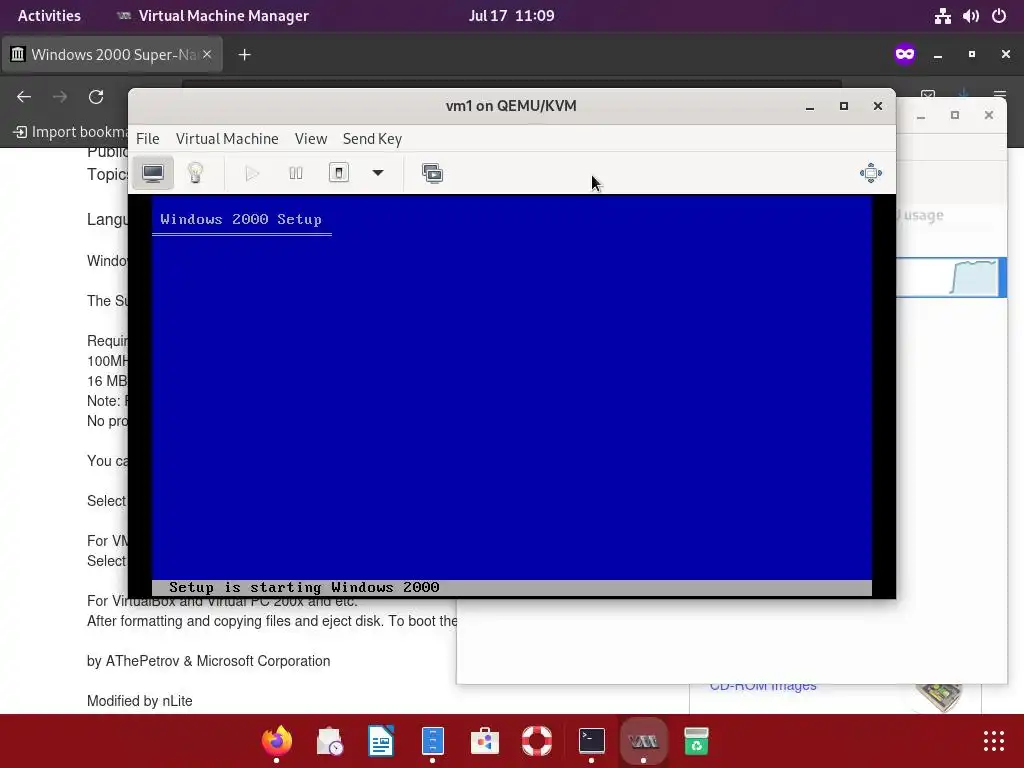Show virtual hardware details lightbulb
This screenshot has width=1024, height=768.
click(195, 173)
